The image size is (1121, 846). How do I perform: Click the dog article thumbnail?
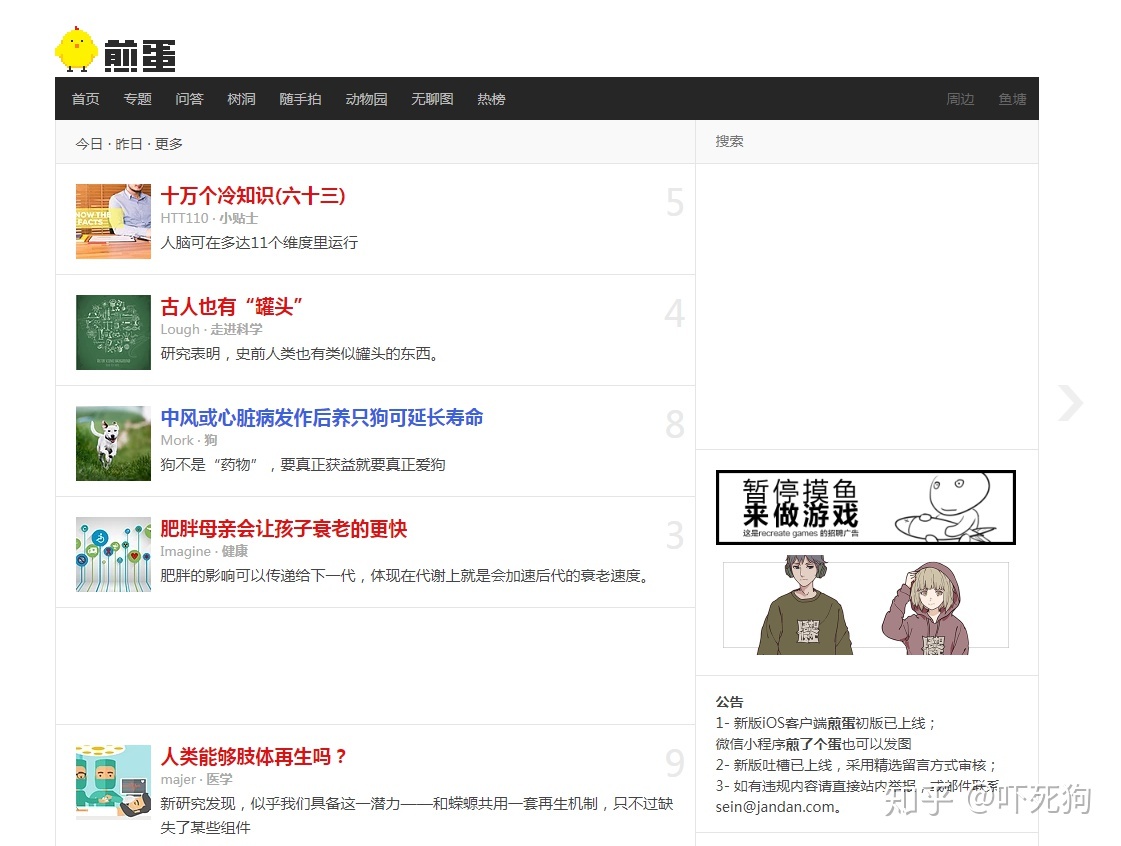point(112,442)
